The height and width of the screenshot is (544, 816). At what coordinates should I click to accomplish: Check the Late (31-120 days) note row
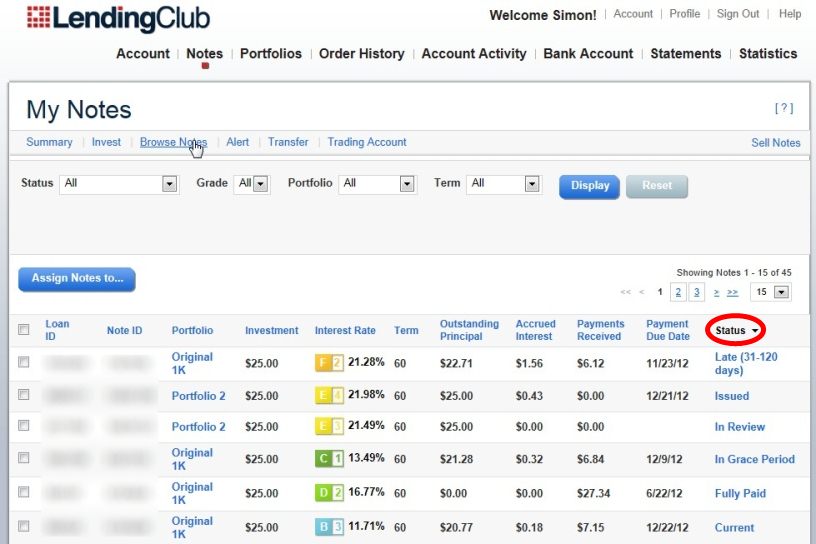click(24, 362)
